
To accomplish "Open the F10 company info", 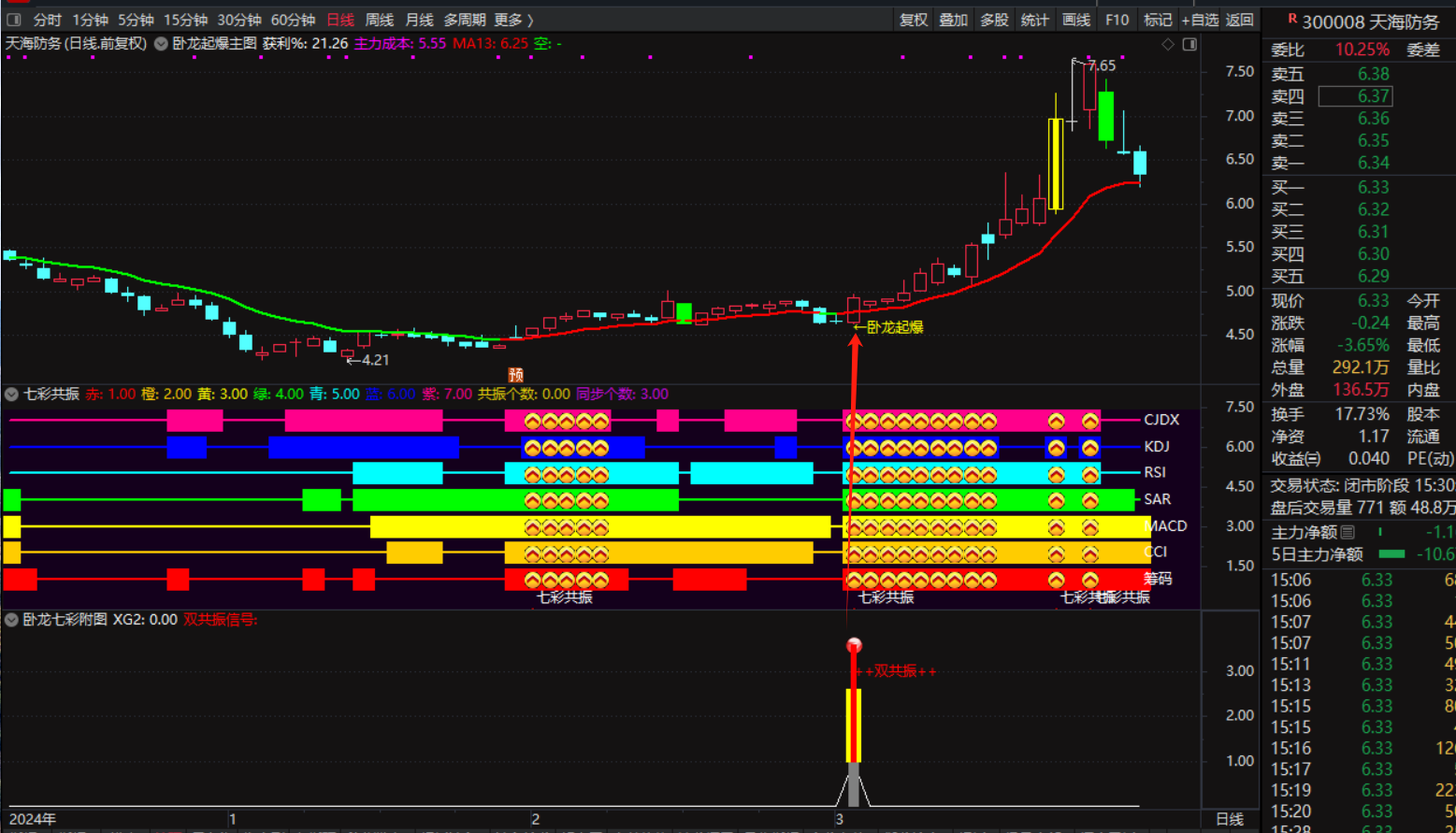I will 1117,20.
